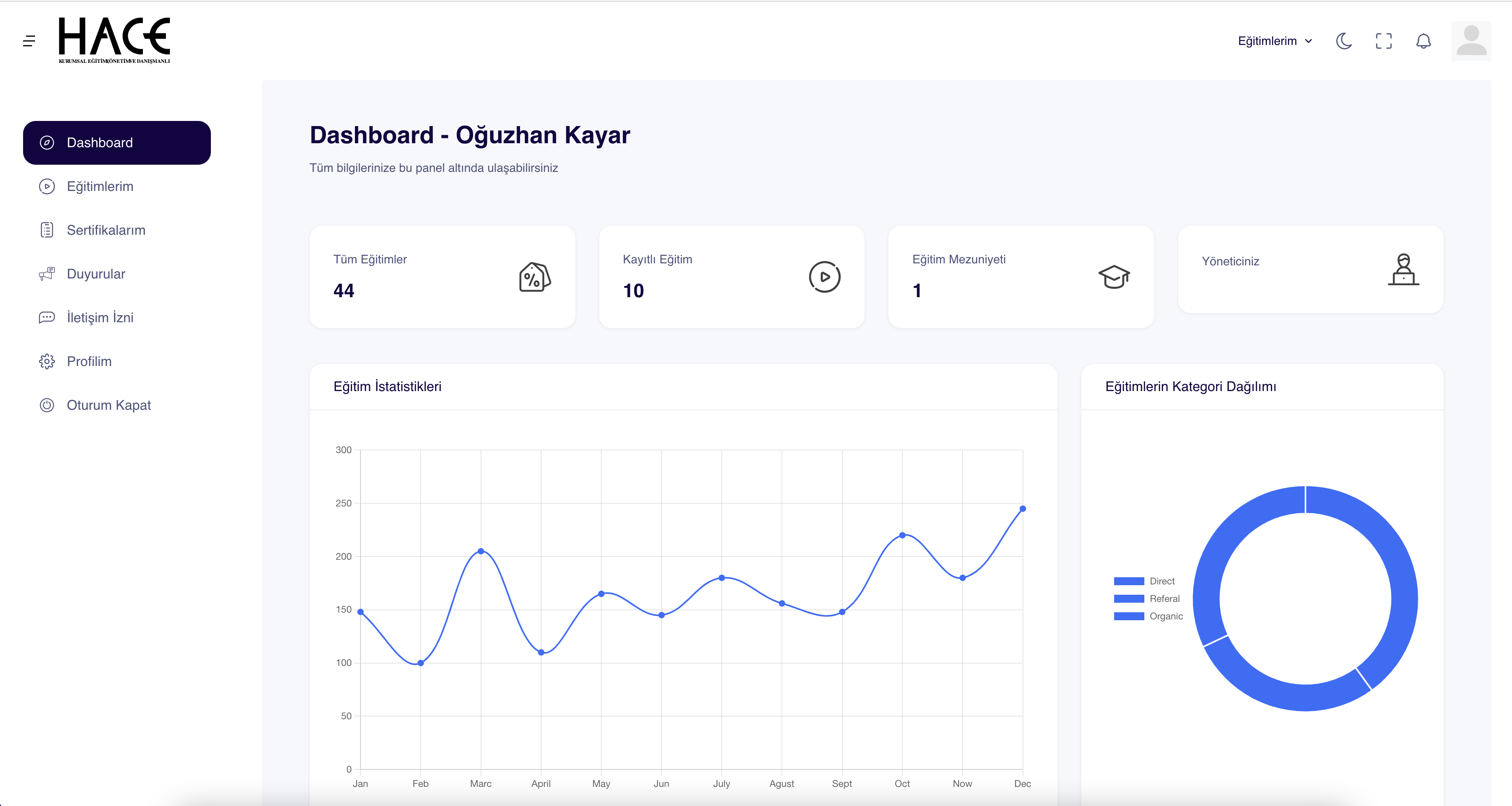Click the May data point on the chart
The image size is (1512, 806).
[x=601, y=594]
